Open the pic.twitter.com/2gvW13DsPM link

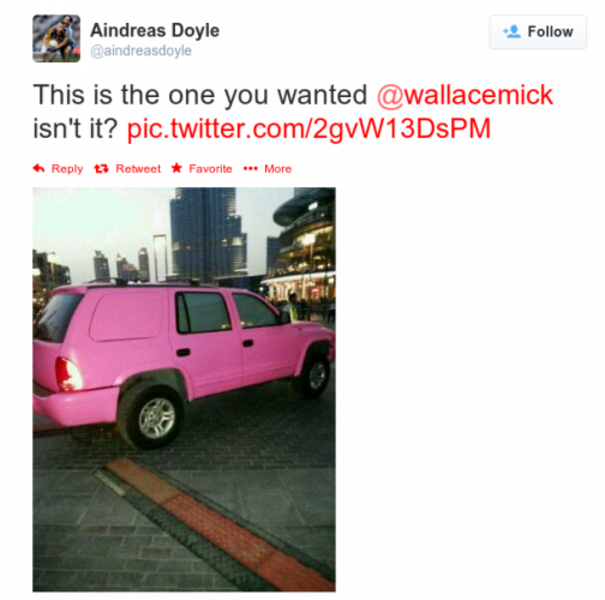tap(309, 129)
